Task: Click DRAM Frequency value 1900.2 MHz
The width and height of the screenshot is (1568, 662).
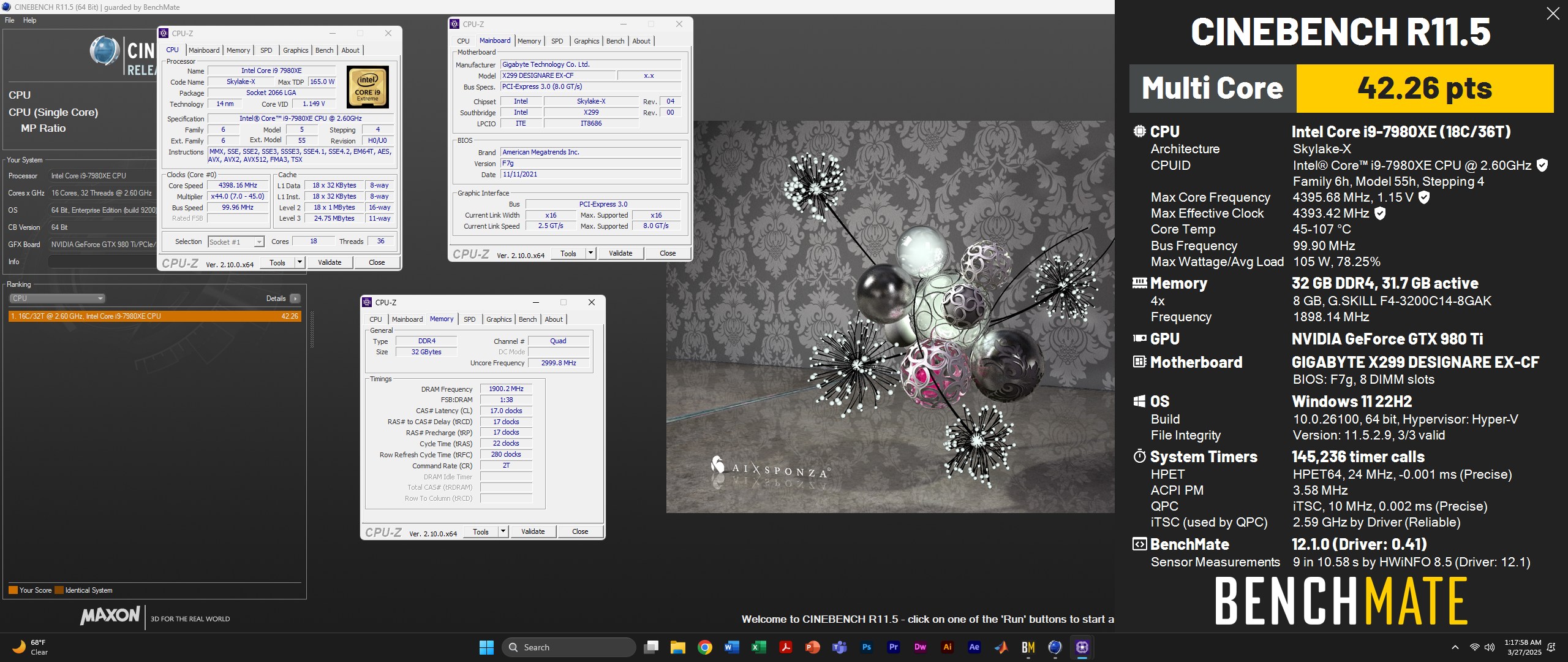Action: pyautogui.click(x=506, y=389)
